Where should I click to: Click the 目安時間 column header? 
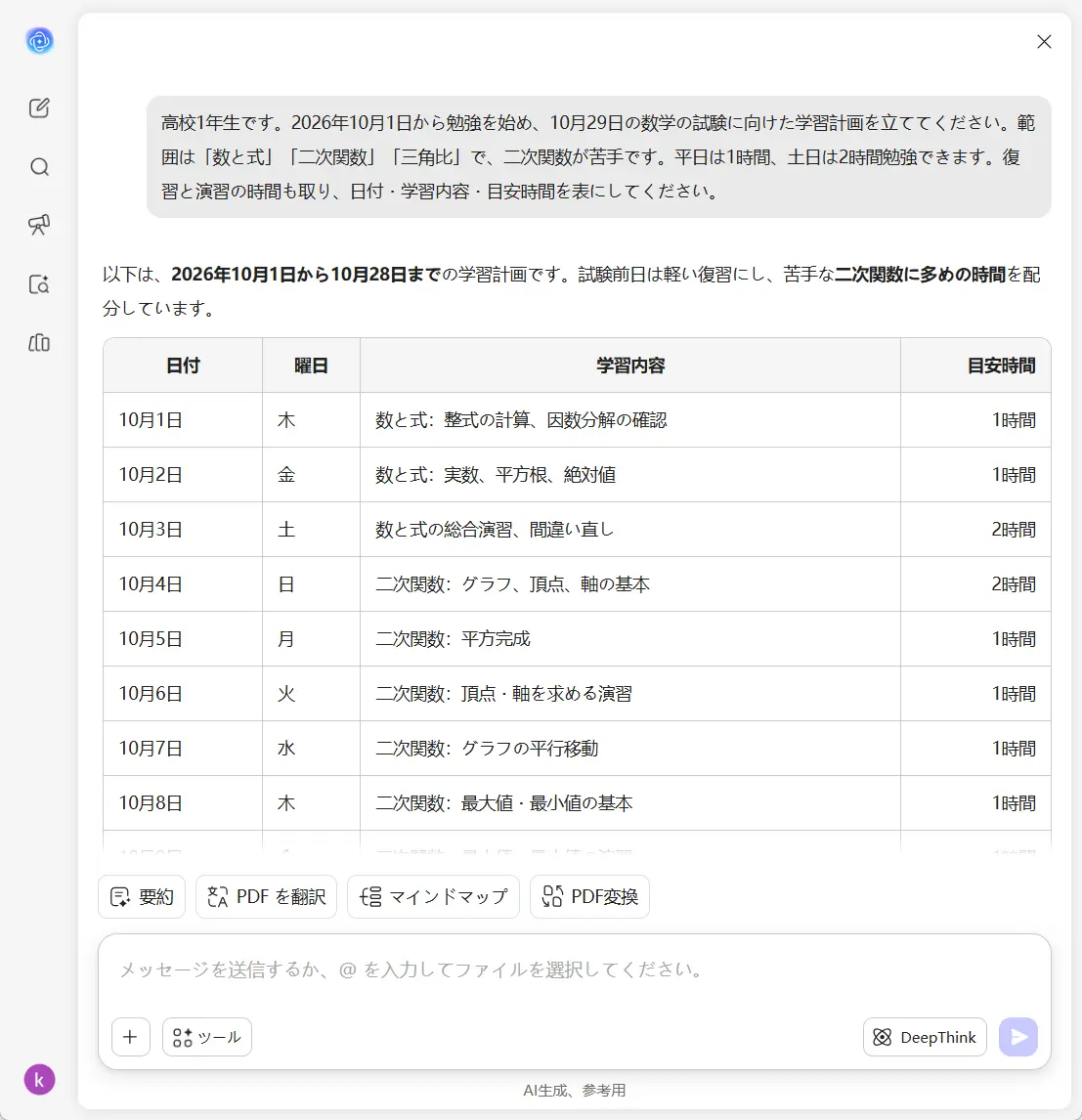[x=975, y=366]
